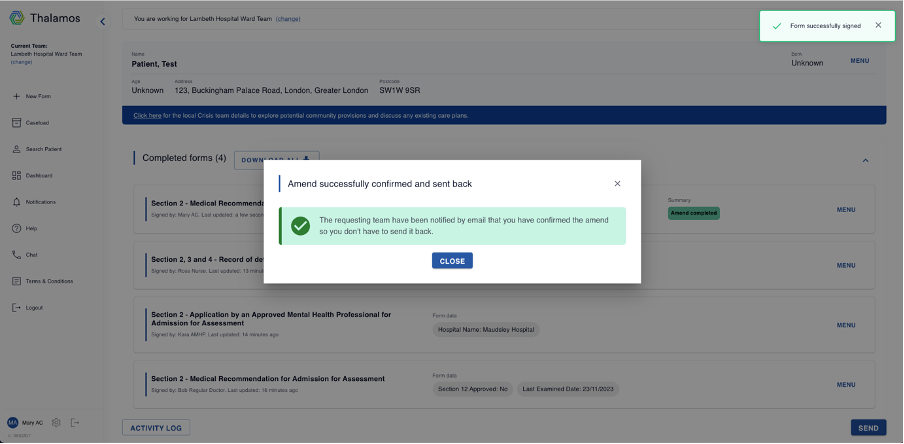Open Dashboard in the sidebar

point(39,176)
